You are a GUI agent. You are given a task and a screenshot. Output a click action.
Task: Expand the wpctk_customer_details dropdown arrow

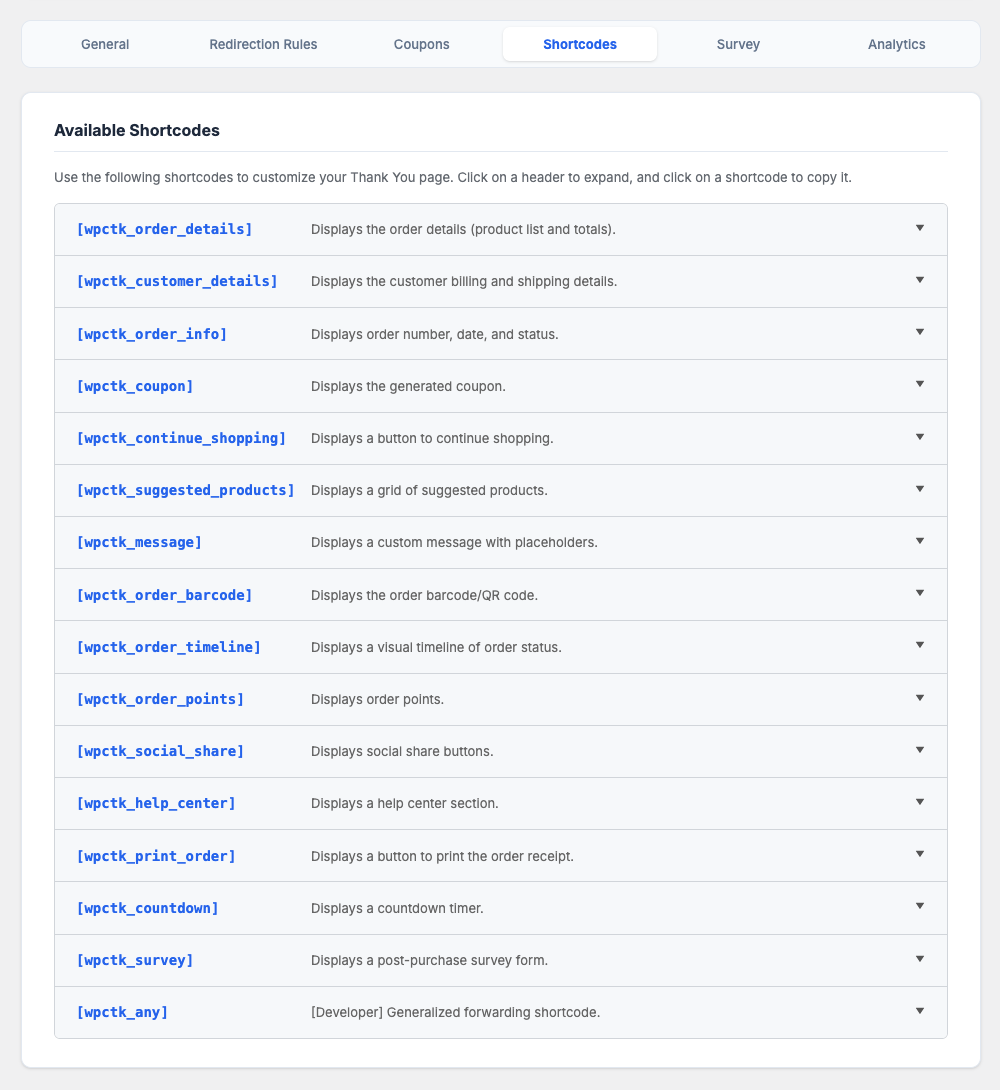tap(920, 280)
